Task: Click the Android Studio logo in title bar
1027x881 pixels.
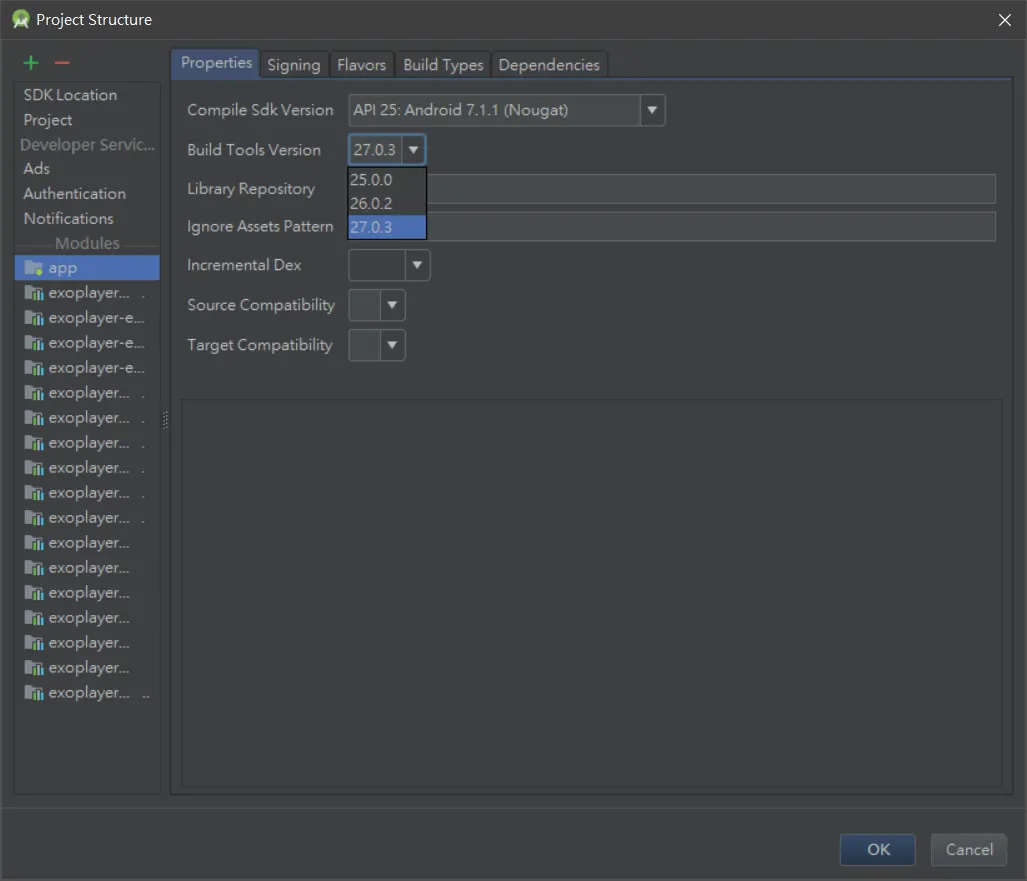Action: click(20, 20)
